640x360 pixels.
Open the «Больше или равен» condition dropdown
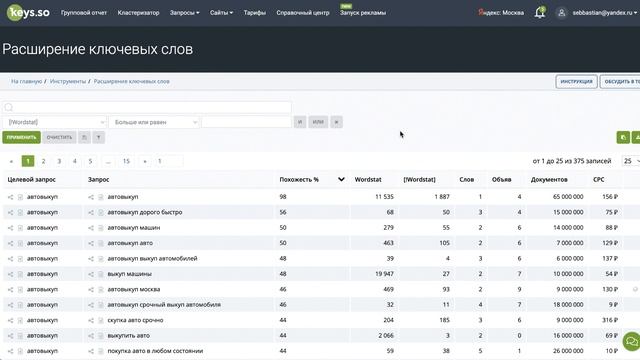[x=154, y=122]
